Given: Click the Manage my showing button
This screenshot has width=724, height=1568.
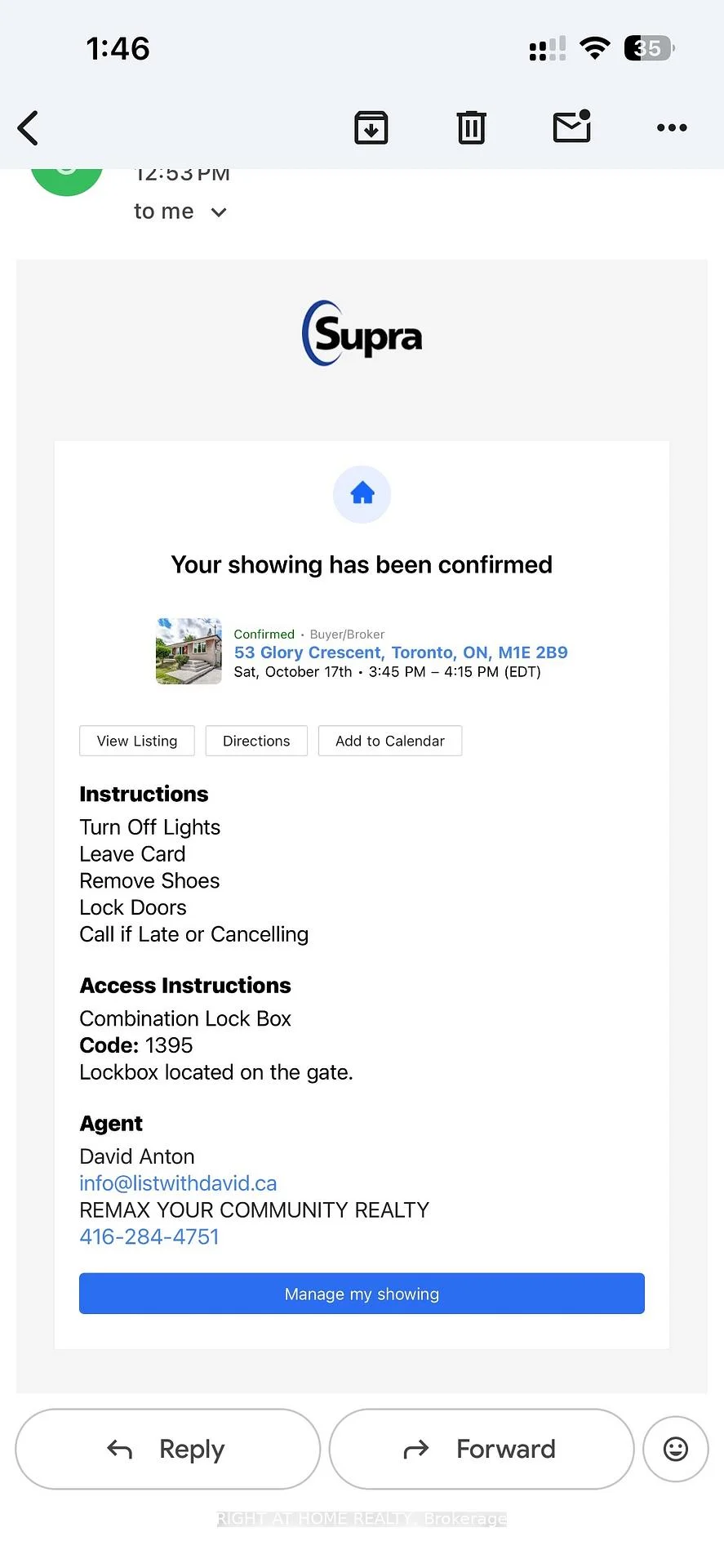Looking at the screenshot, I should (x=362, y=1294).
